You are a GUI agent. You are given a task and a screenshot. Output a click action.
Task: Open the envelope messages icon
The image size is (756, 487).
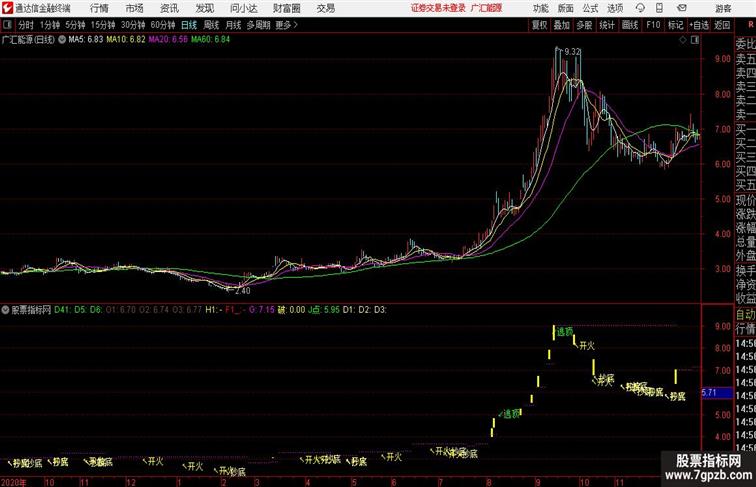click(682, 8)
